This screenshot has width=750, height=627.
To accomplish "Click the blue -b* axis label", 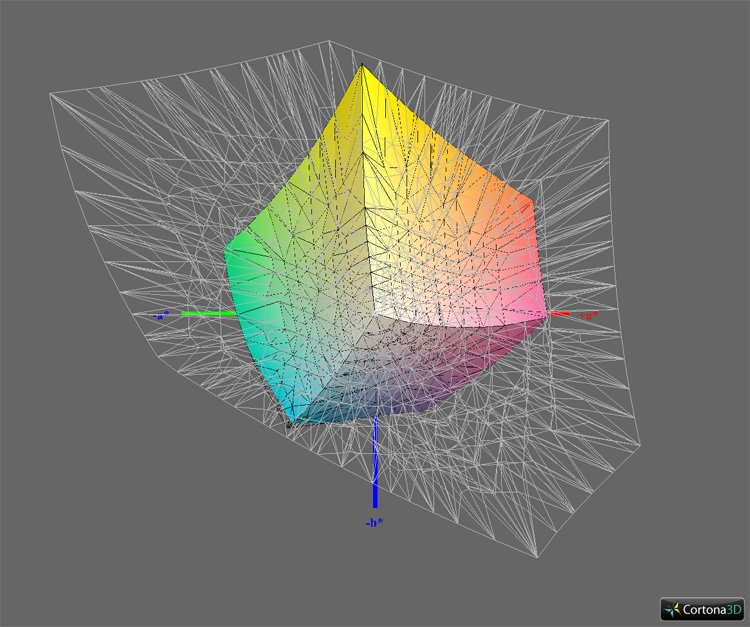I will [x=375, y=522].
